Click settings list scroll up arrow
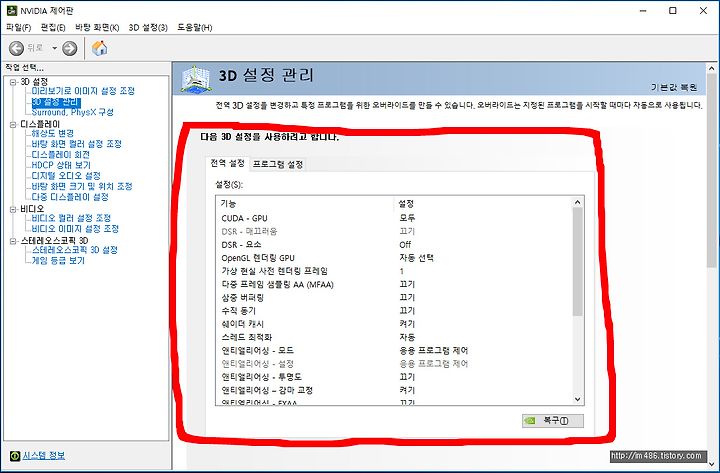Screen dimensions: 720x473 (x=578, y=202)
